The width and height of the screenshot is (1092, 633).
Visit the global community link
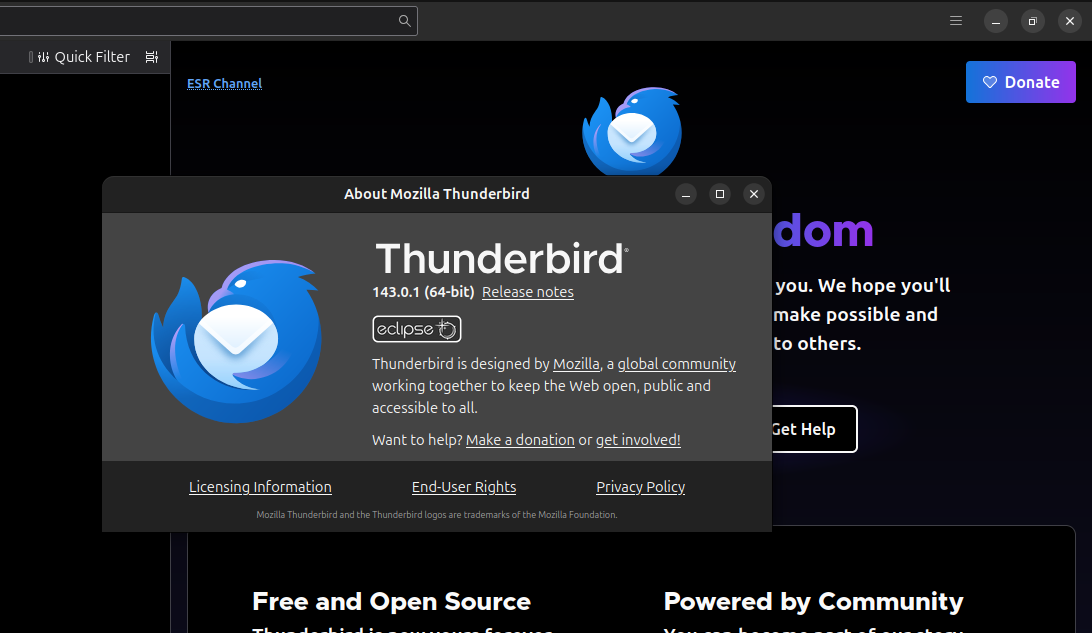(x=676, y=364)
